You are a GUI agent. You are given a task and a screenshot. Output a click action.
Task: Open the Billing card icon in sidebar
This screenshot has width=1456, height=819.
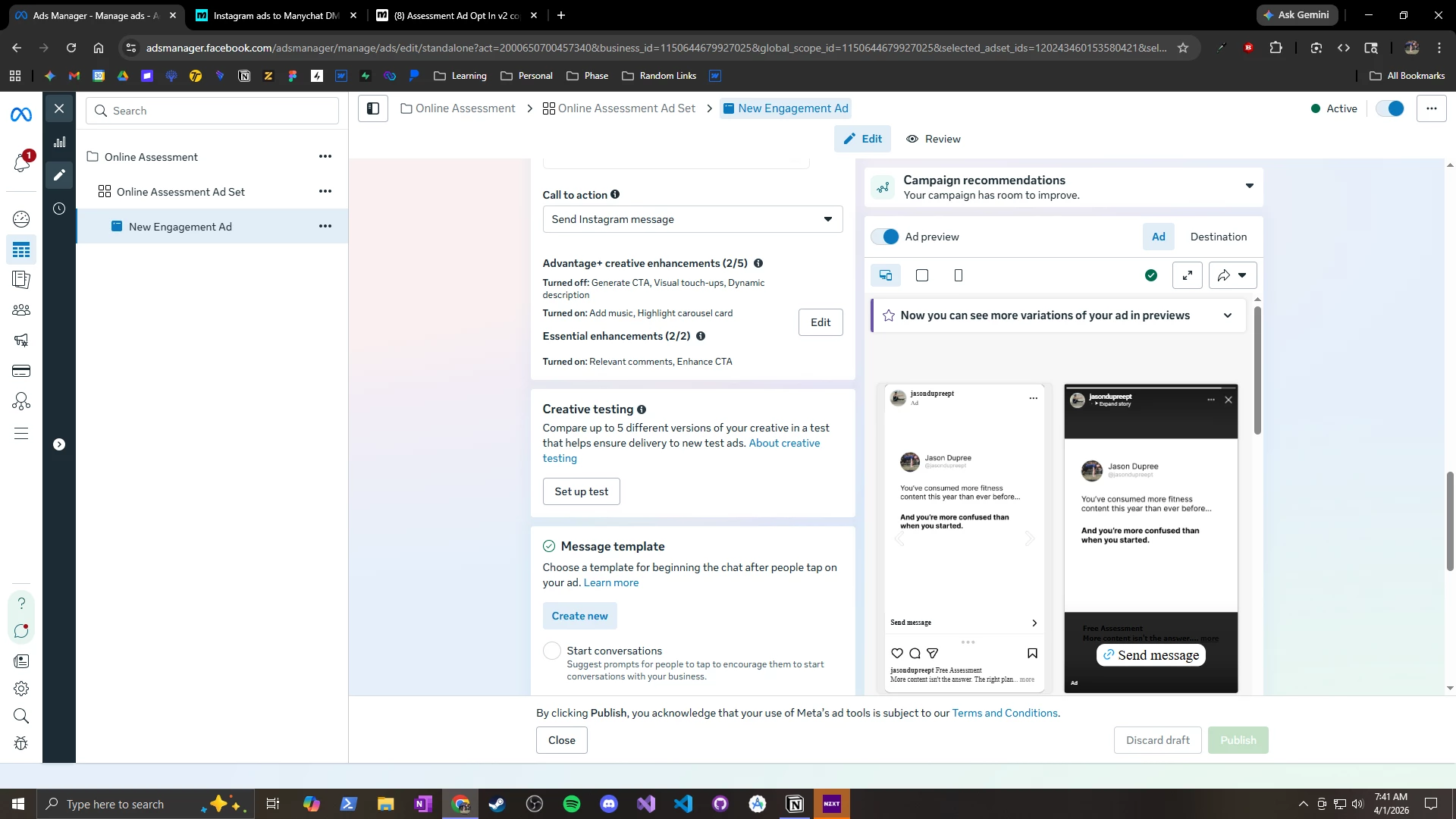tap(21, 371)
